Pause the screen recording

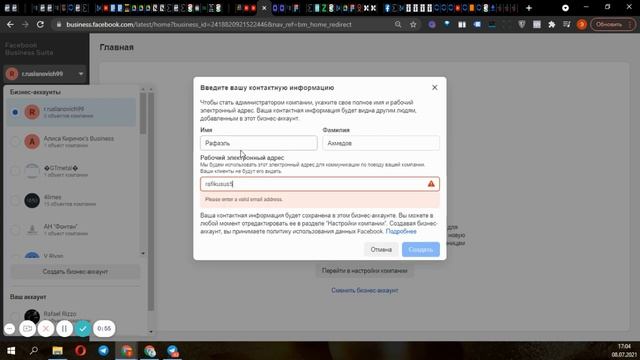(64, 329)
